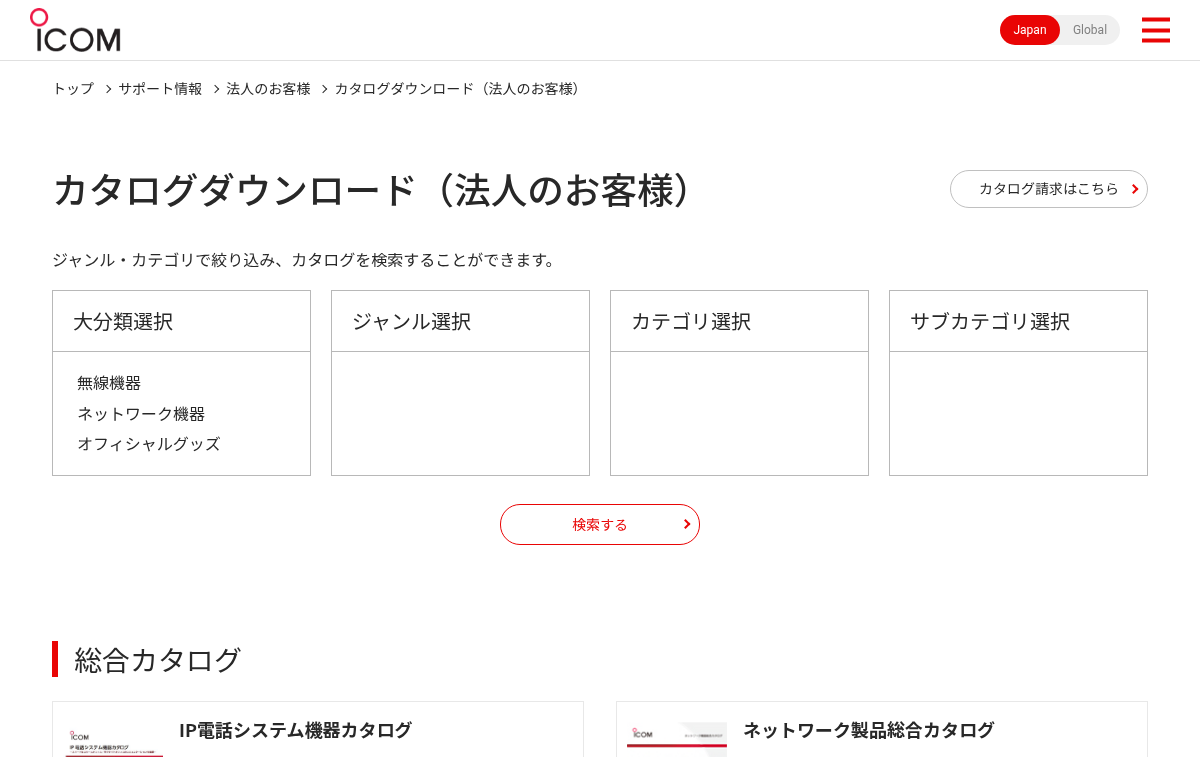
Task: Open サポート情報 breadcrumb link
Action: tap(160, 89)
